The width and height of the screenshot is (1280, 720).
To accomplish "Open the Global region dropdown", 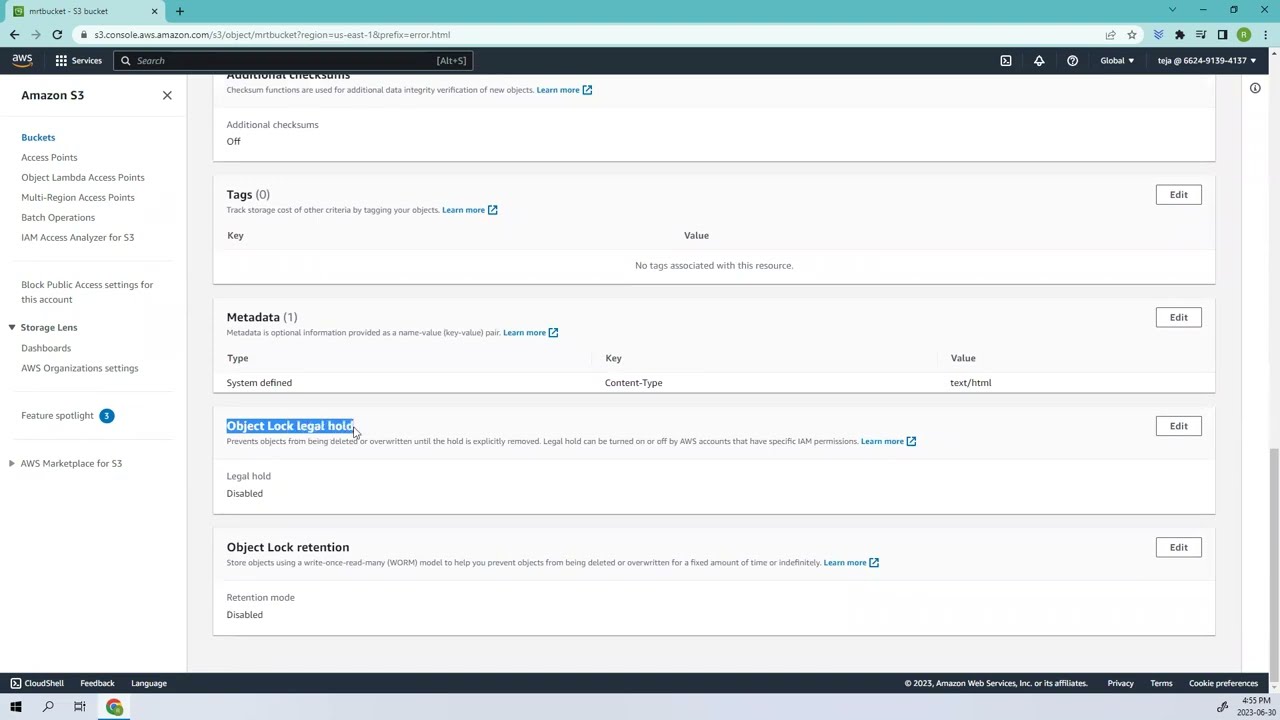I will pyautogui.click(x=1117, y=60).
